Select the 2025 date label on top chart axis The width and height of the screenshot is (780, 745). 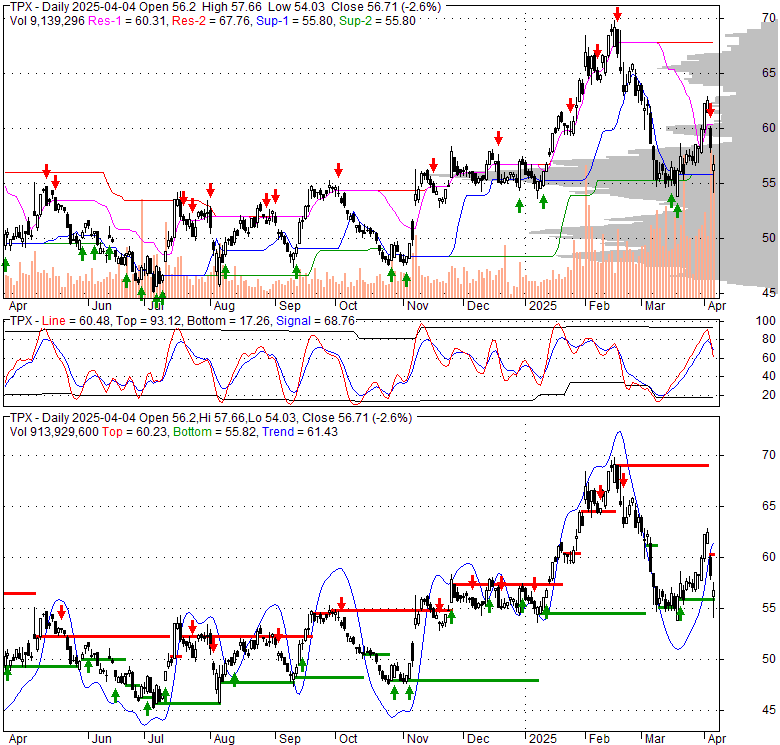(x=542, y=305)
